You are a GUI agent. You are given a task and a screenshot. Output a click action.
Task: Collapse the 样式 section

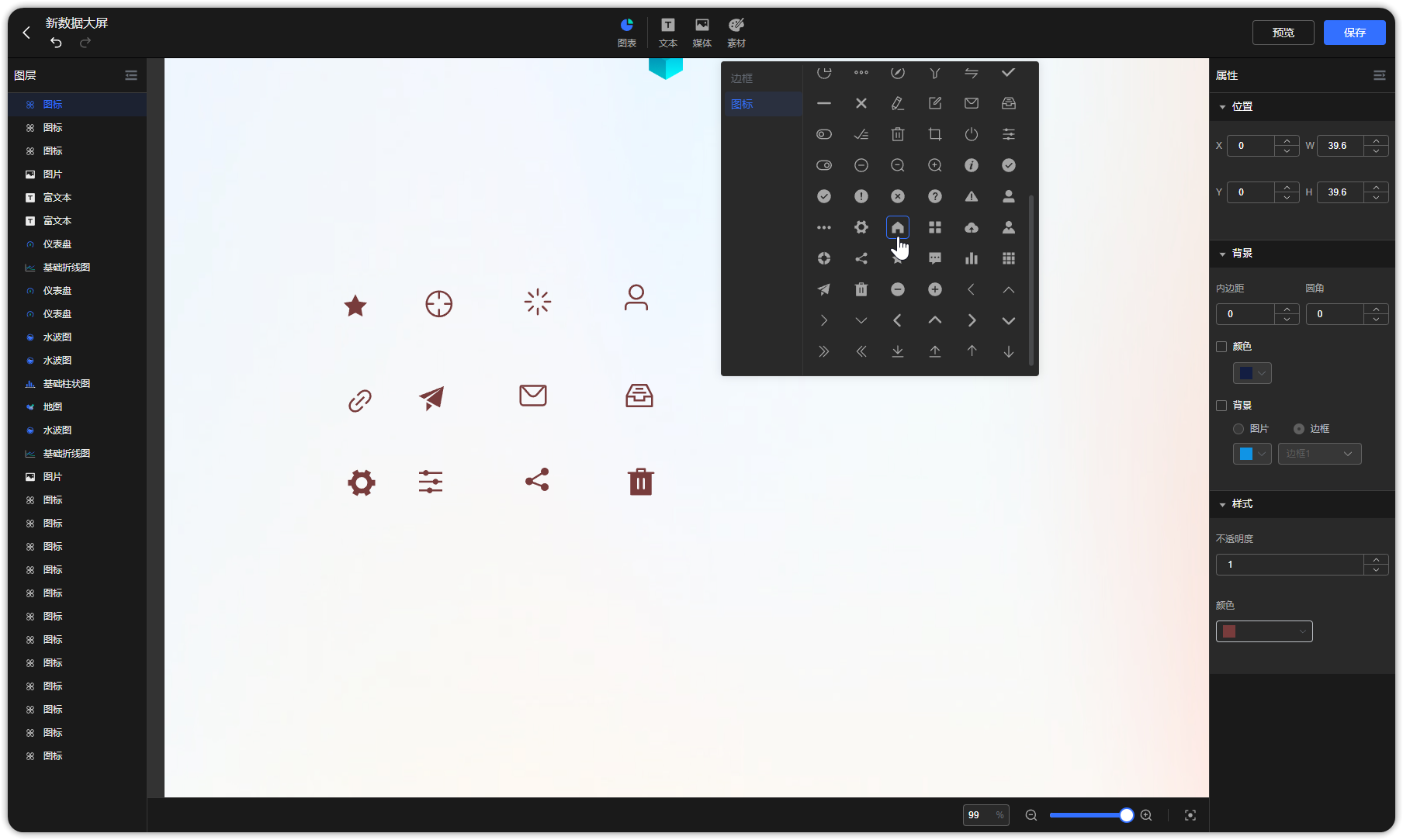pyautogui.click(x=1222, y=505)
